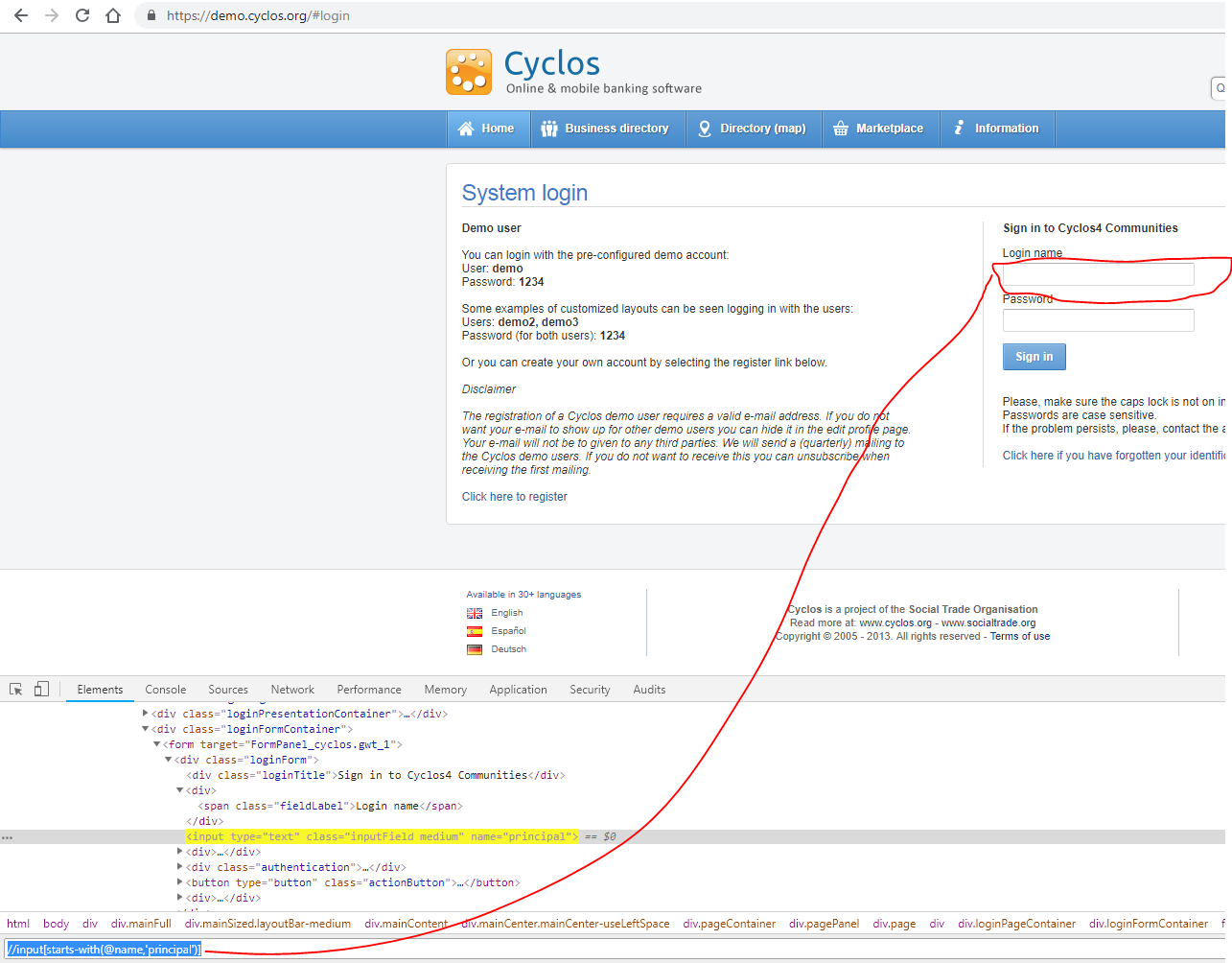Select the fieldLabel span element line
This screenshot has width=1232, height=963.
[x=330, y=806]
